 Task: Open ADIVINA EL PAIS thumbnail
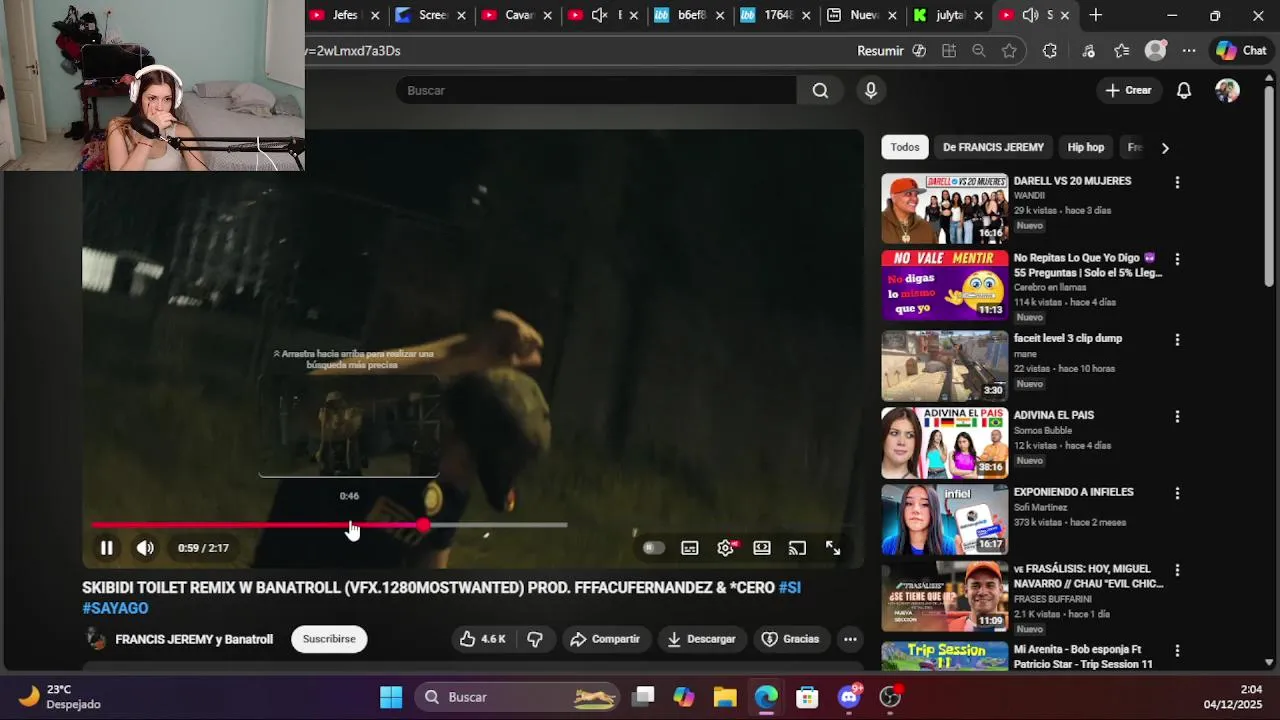[x=944, y=442]
